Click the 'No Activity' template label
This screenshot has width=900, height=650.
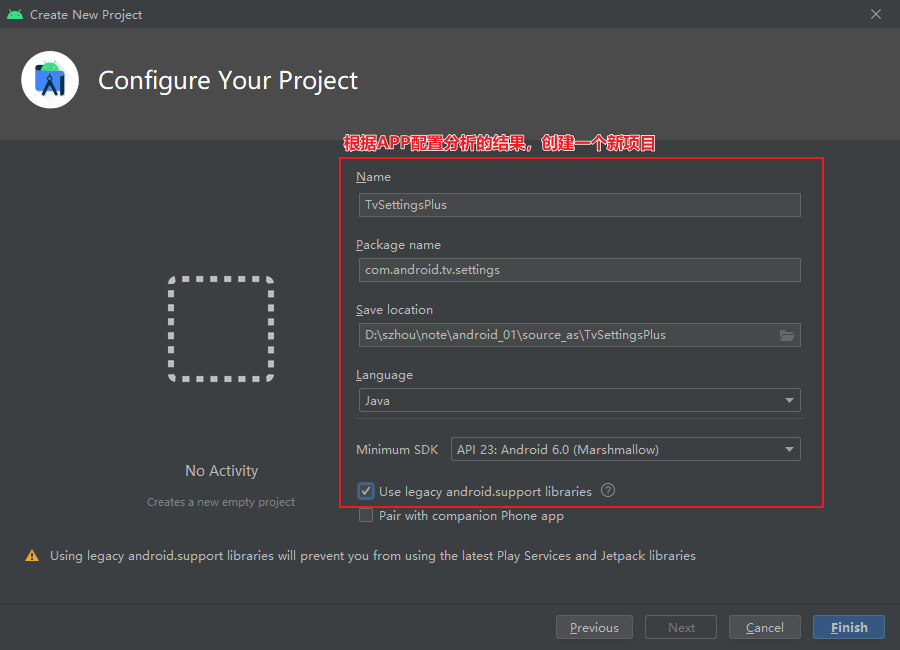pos(222,471)
